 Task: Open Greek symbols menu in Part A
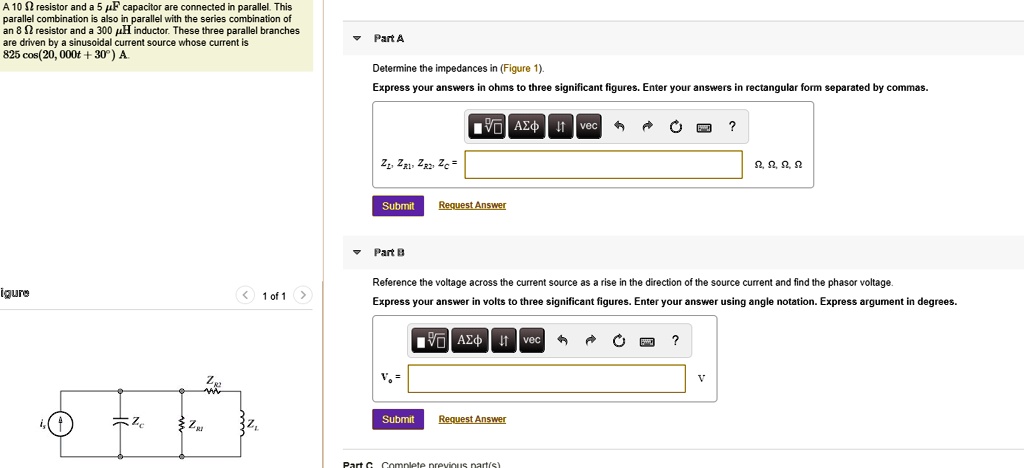click(x=526, y=127)
